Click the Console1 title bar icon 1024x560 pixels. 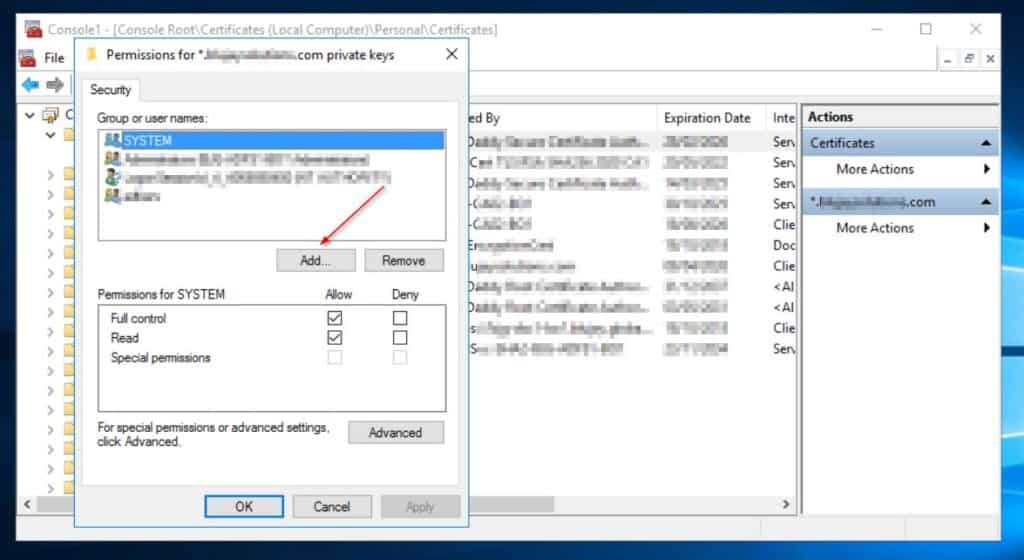pyautogui.click(x=33, y=29)
